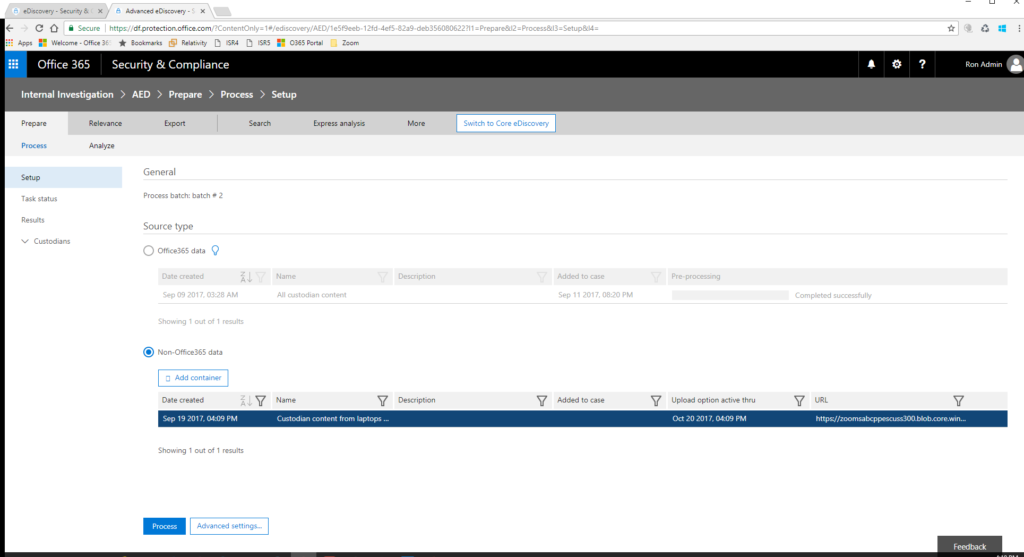Open the Analyze sub-tab
The width and height of the screenshot is (1024, 557).
click(101, 145)
